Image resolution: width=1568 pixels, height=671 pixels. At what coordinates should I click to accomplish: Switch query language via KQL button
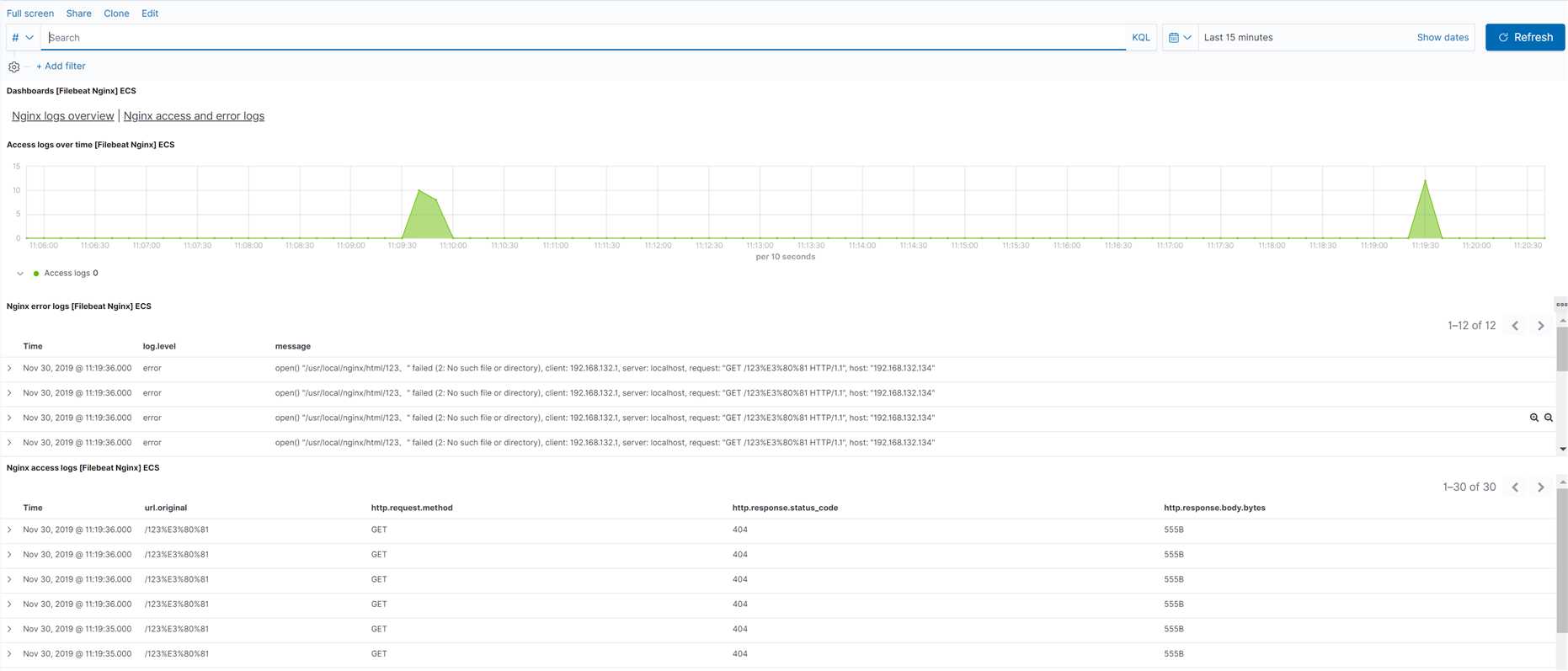1141,38
